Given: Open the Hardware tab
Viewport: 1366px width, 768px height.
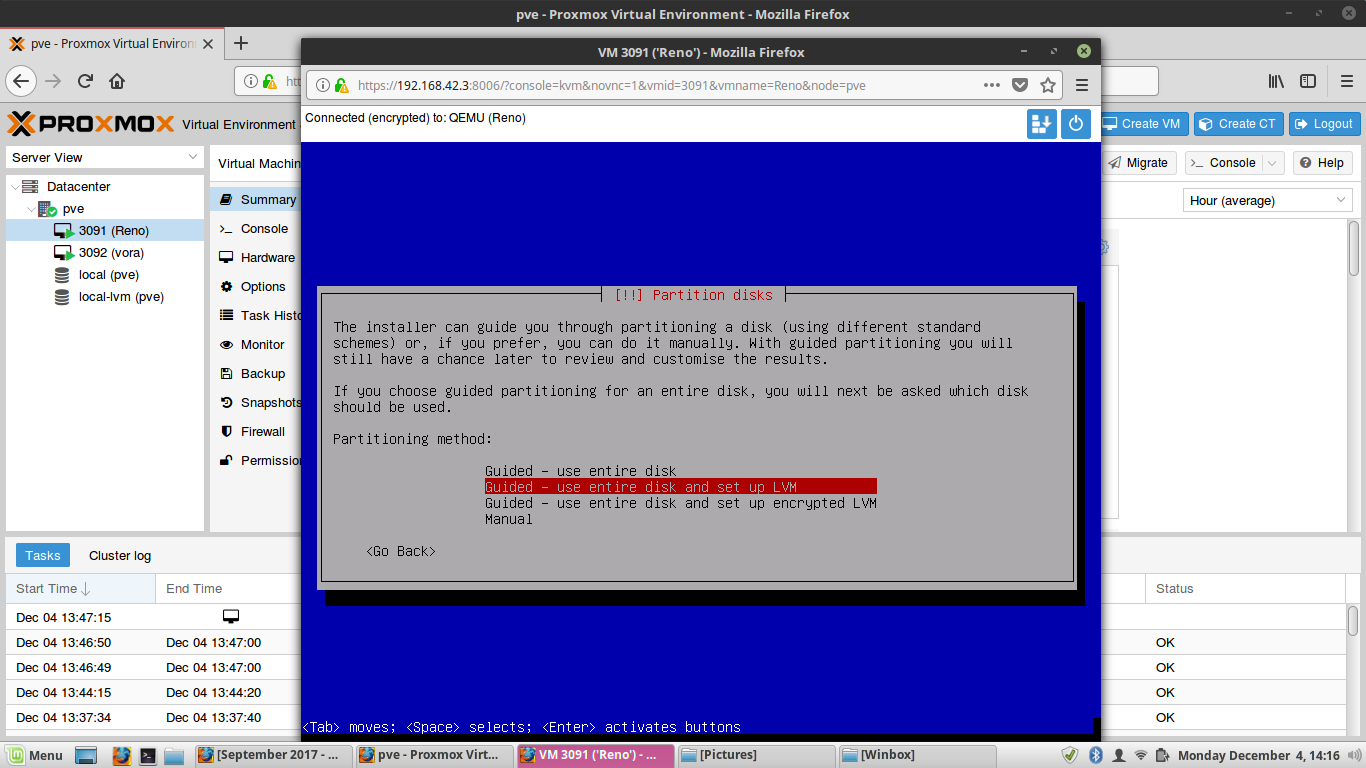Looking at the screenshot, I should click(256, 257).
